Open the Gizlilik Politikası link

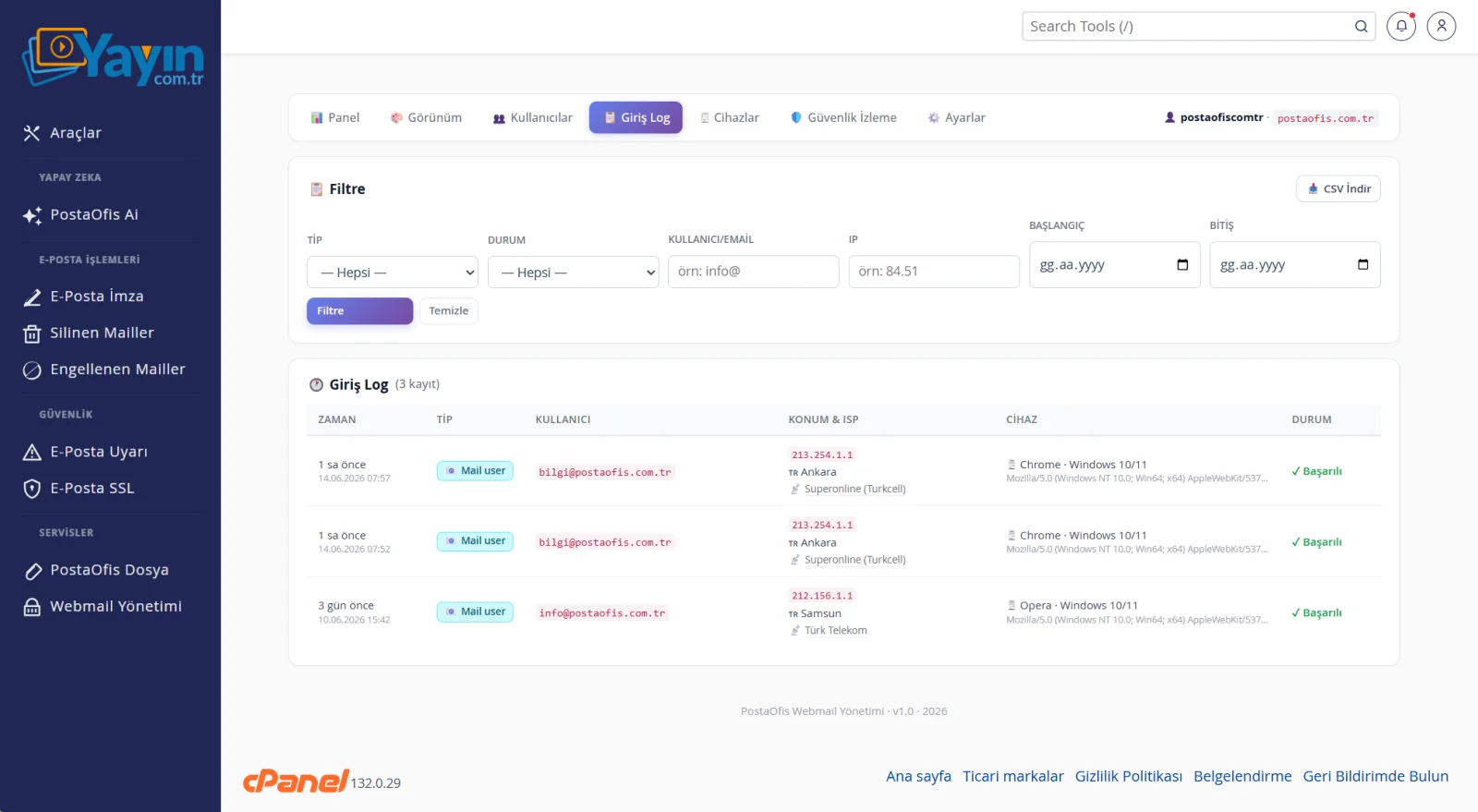point(1128,777)
